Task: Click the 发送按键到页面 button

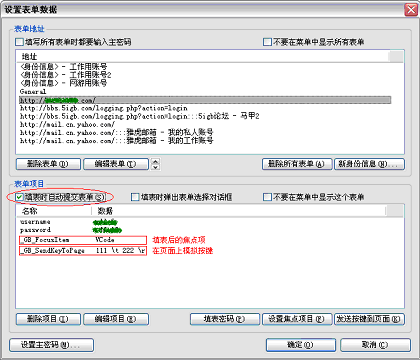Action: pos(369,319)
